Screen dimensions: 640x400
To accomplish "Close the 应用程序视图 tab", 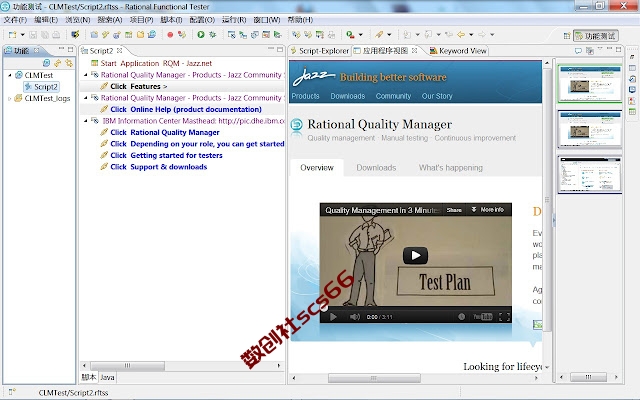I will [x=414, y=51].
